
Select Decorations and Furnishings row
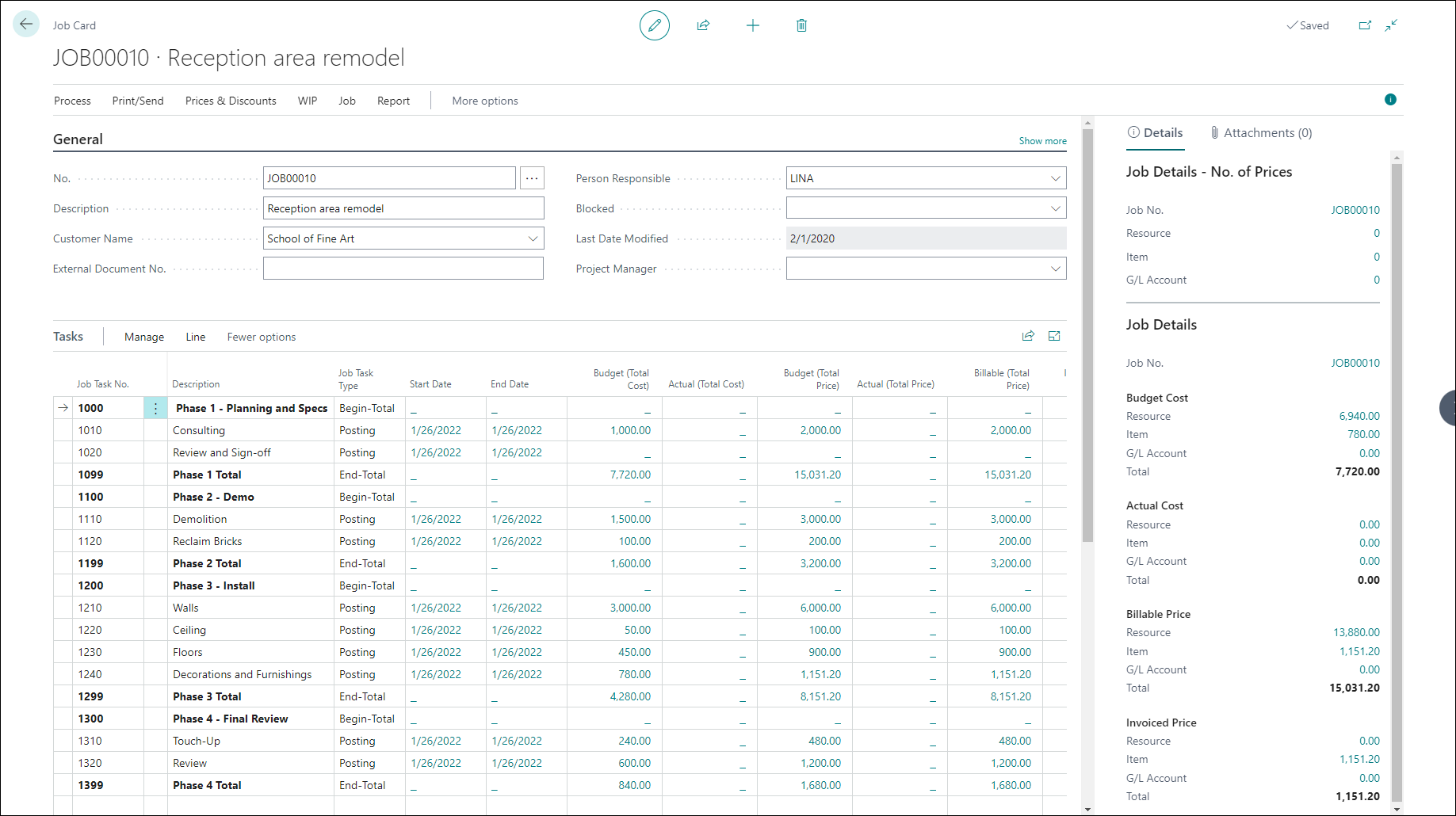tap(560, 674)
